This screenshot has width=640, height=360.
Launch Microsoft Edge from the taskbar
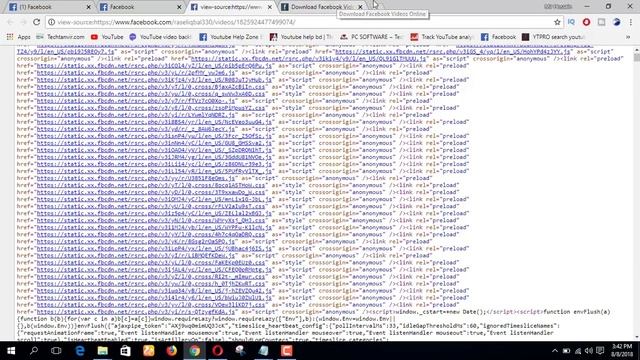[80, 351]
